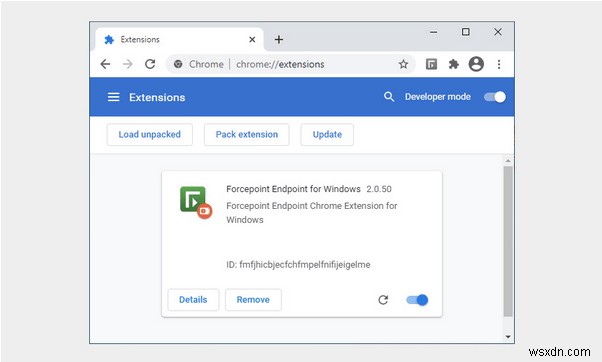Click the Forcepoint Endpoint extension logo

(196, 202)
